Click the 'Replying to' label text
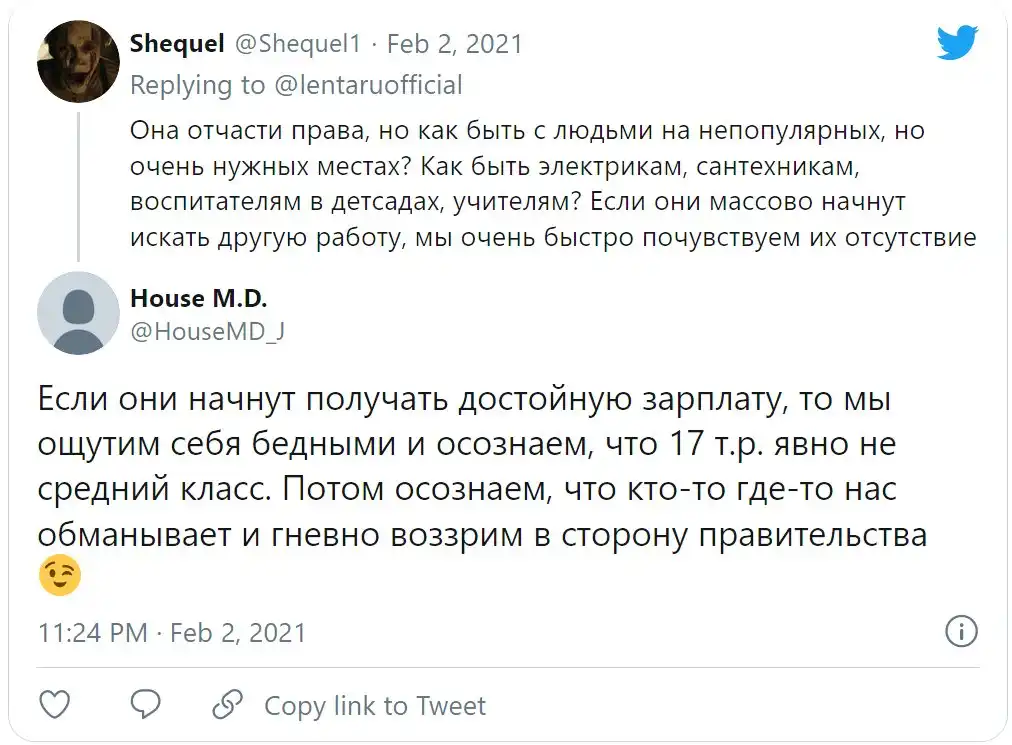The image size is (1012, 745). (x=198, y=85)
